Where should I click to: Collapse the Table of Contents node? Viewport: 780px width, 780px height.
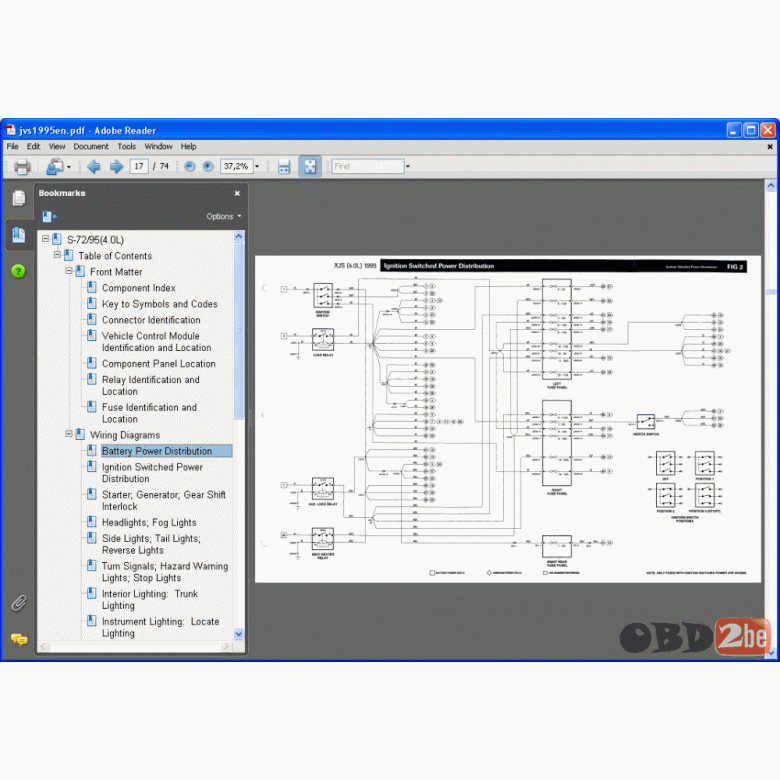pyautogui.click(x=57, y=255)
